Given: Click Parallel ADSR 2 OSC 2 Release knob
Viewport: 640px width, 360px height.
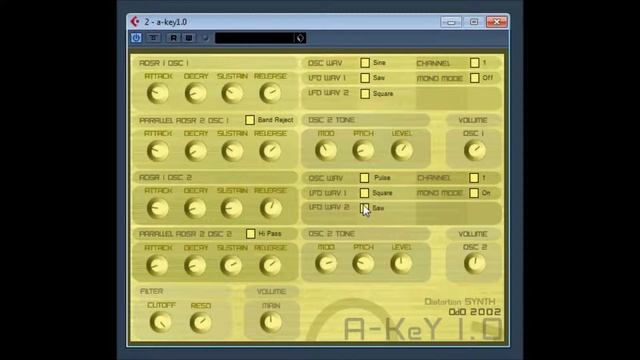Looking at the screenshot, I should tap(270, 265).
